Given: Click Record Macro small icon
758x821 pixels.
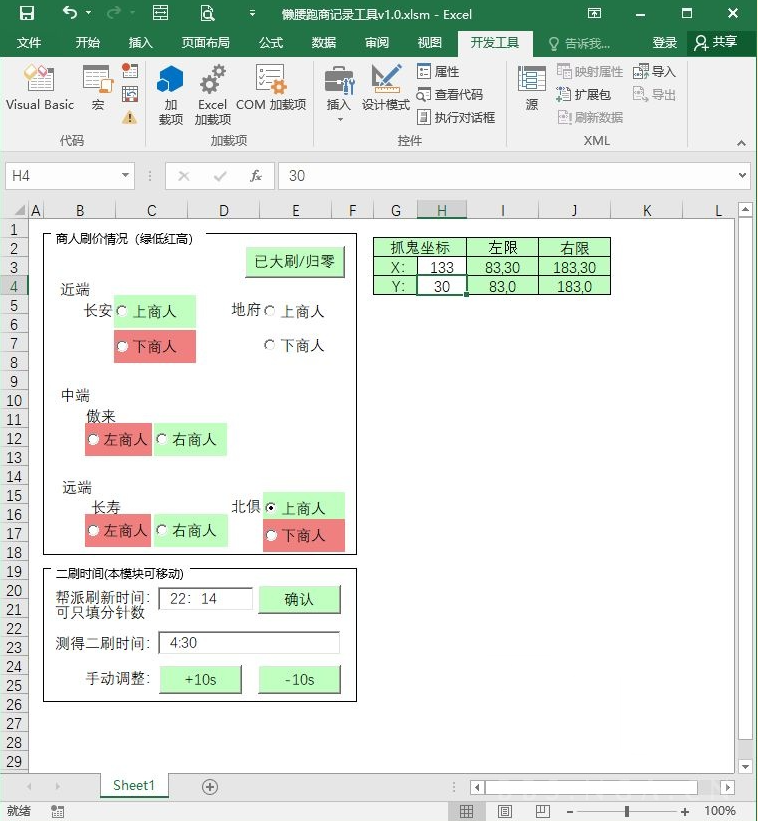Looking at the screenshot, I should point(130,70).
